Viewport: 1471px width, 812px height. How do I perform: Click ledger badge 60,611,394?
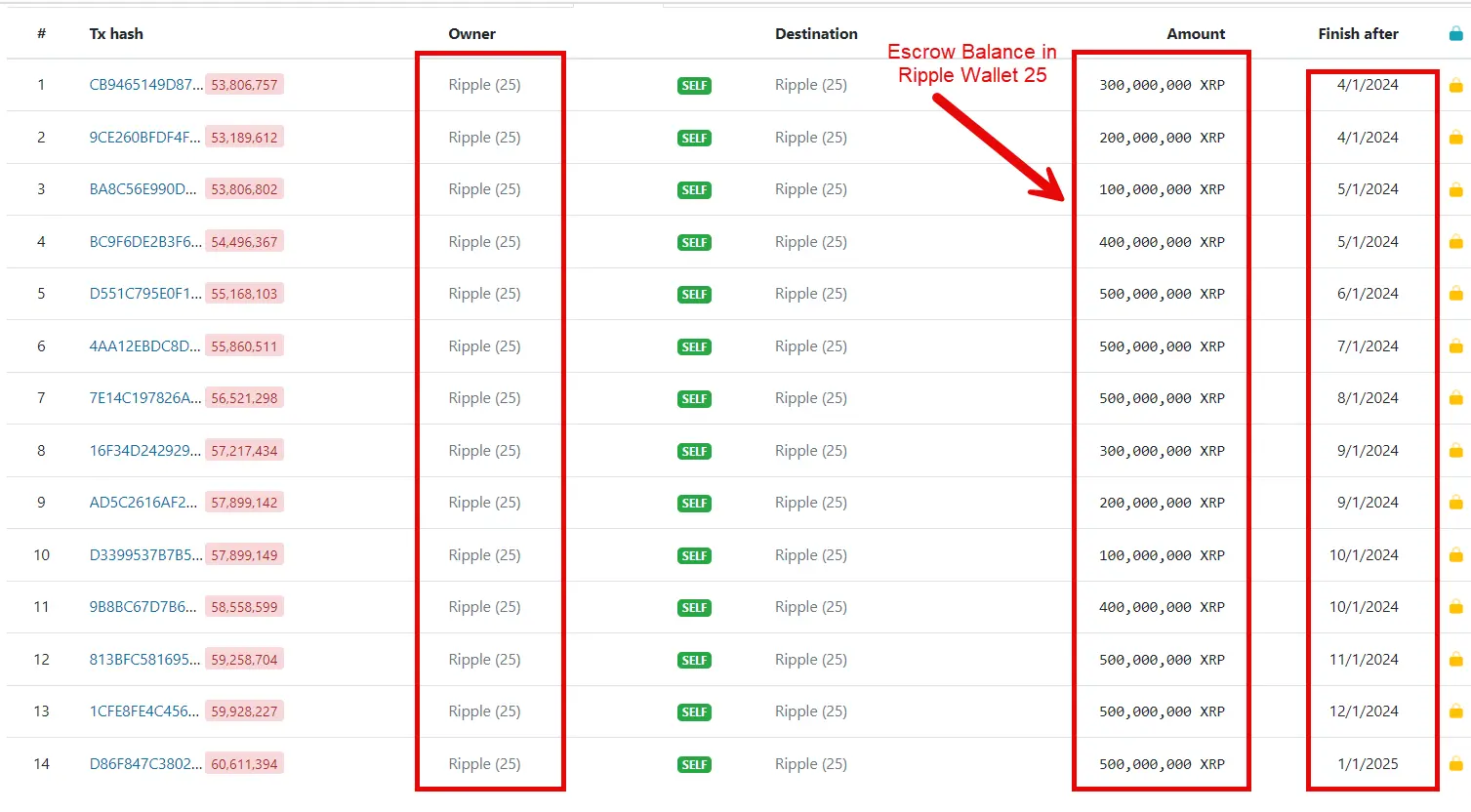click(x=244, y=764)
